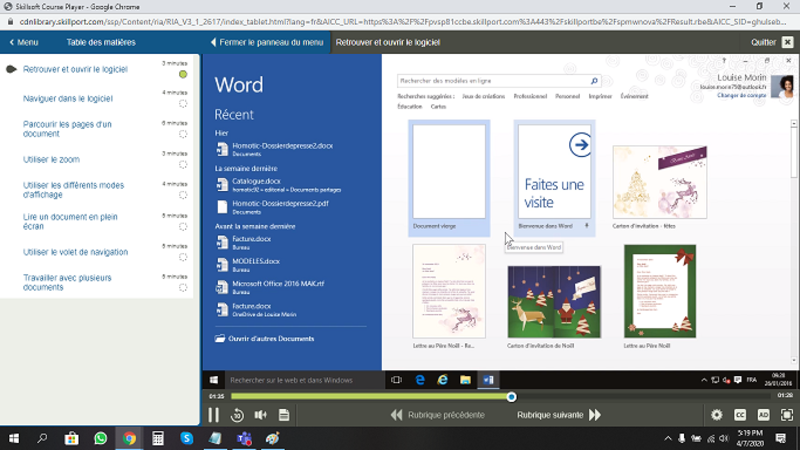This screenshot has height=450, width=800.
Task: Open Skype from the host taskbar
Action: click(x=187, y=438)
